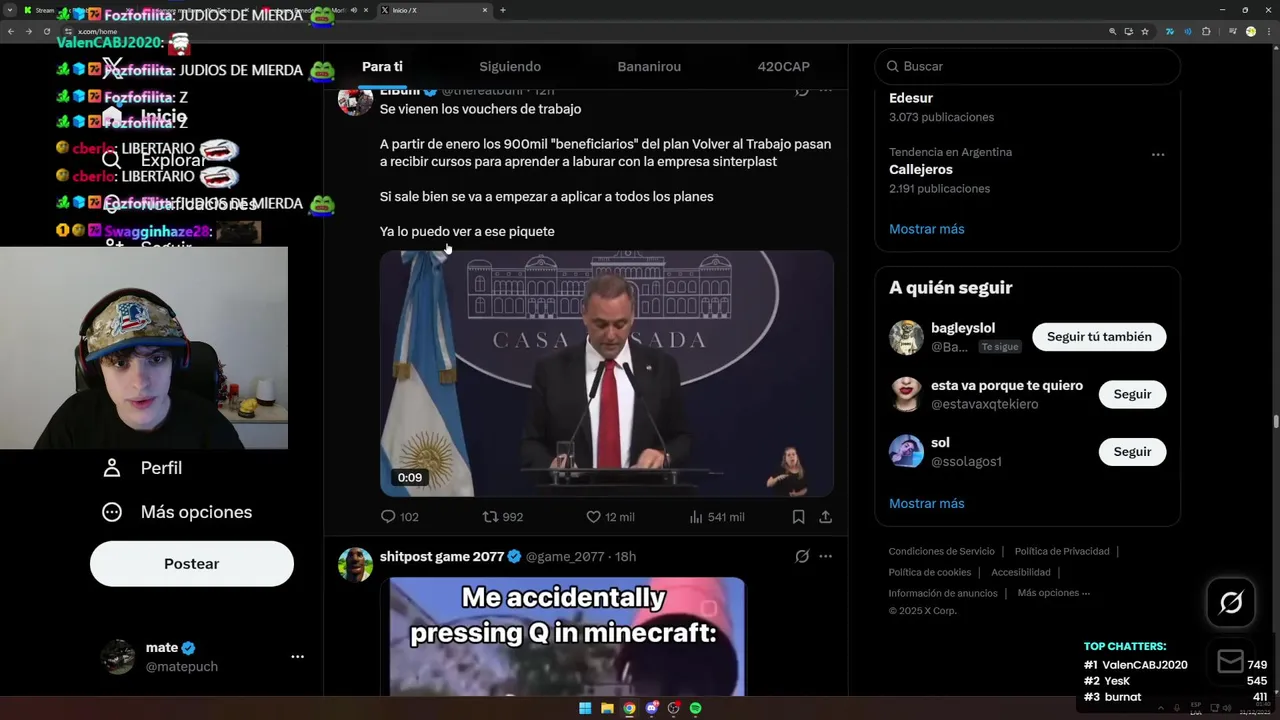The image size is (1280, 720).
Task: Open Chrome three-dot menu
Action: (1269, 31)
